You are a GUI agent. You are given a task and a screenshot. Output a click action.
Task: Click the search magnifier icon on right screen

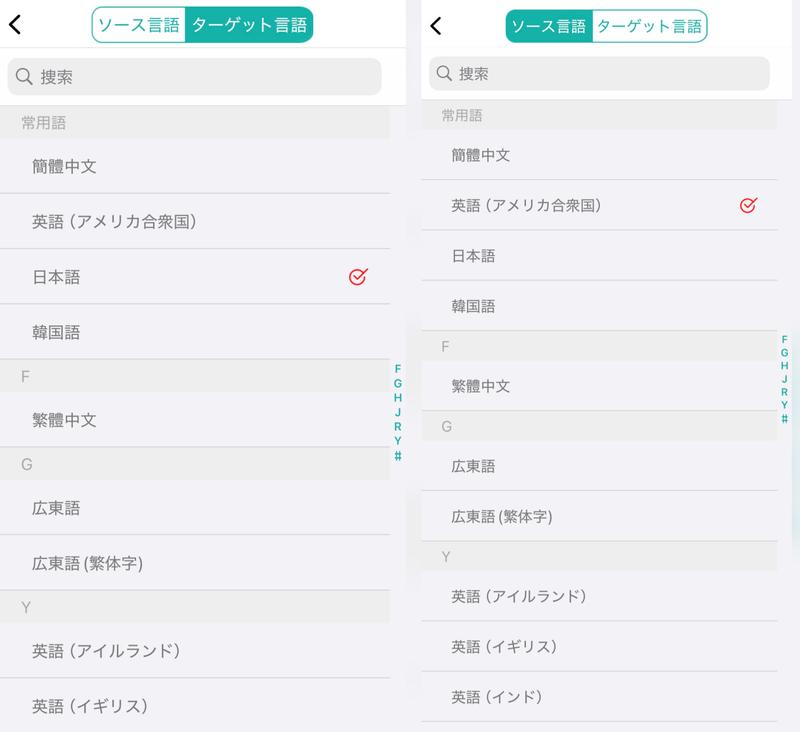click(445, 73)
